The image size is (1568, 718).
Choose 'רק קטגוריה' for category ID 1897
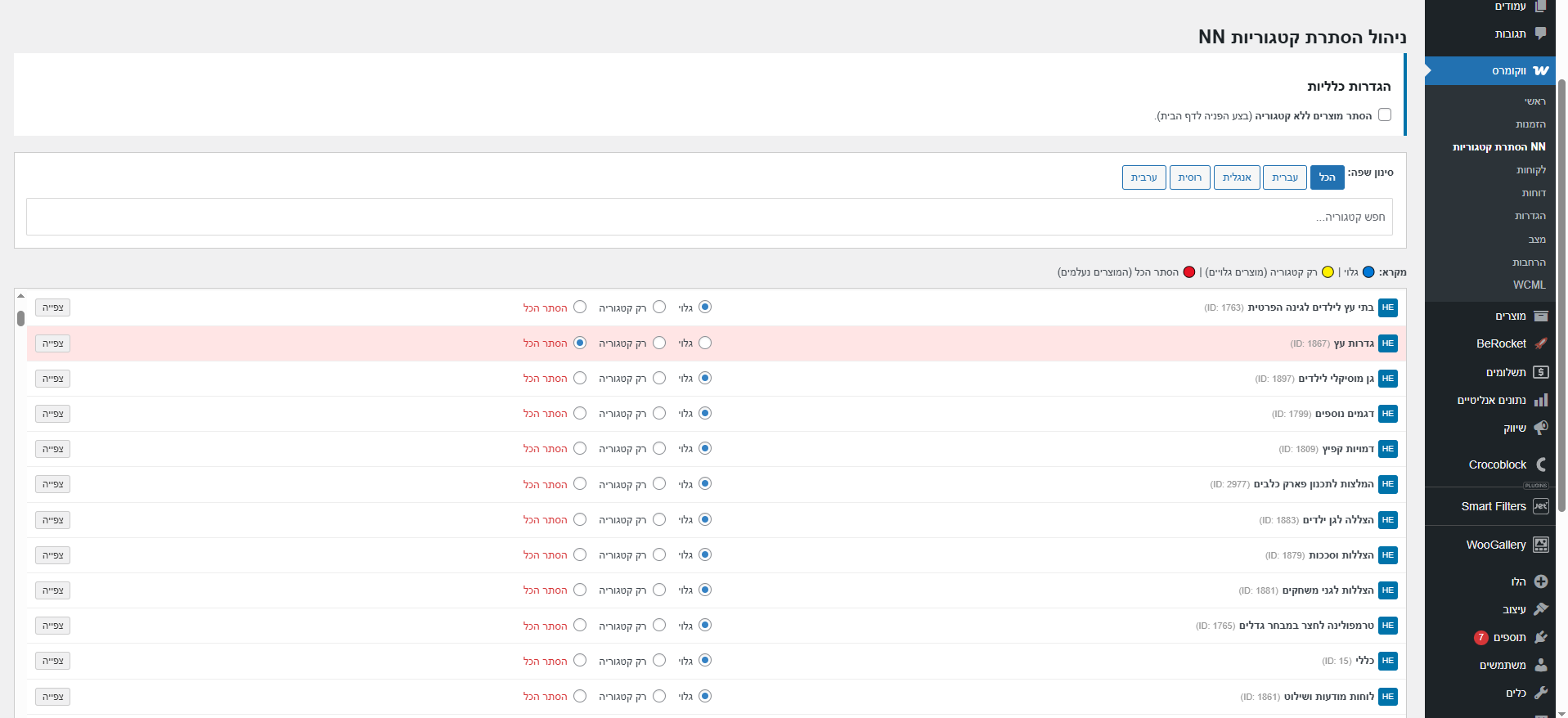(659, 379)
